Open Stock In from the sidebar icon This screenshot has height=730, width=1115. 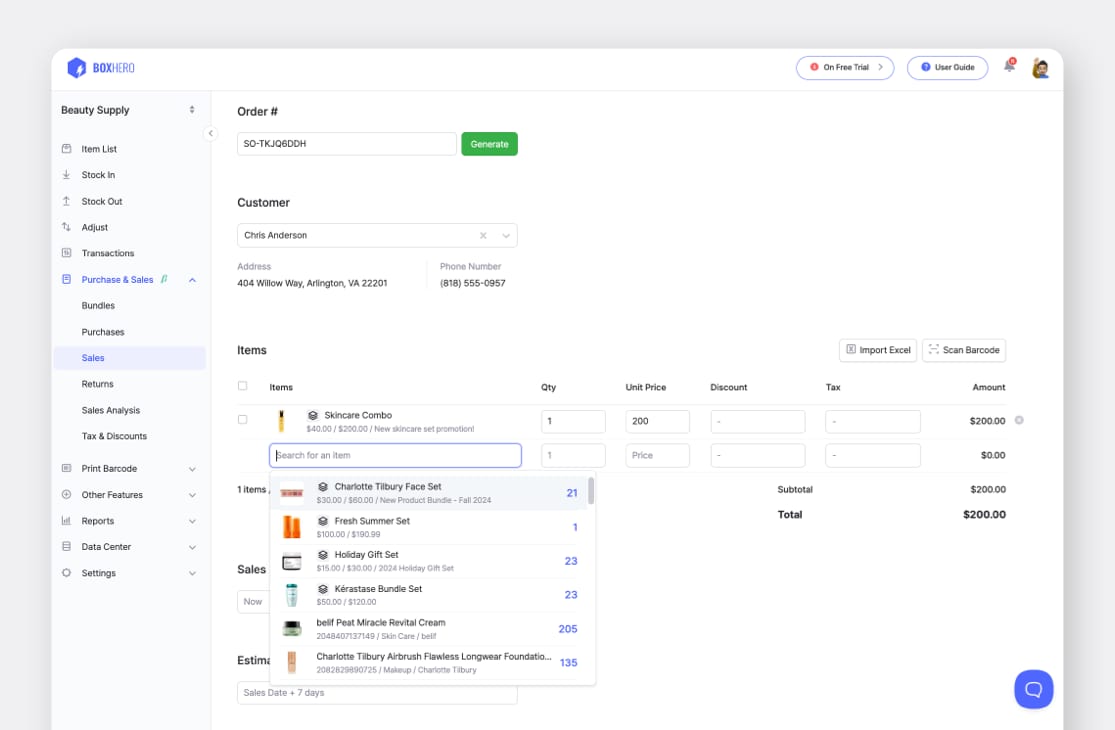pyautogui.click(x=65, y=174)
